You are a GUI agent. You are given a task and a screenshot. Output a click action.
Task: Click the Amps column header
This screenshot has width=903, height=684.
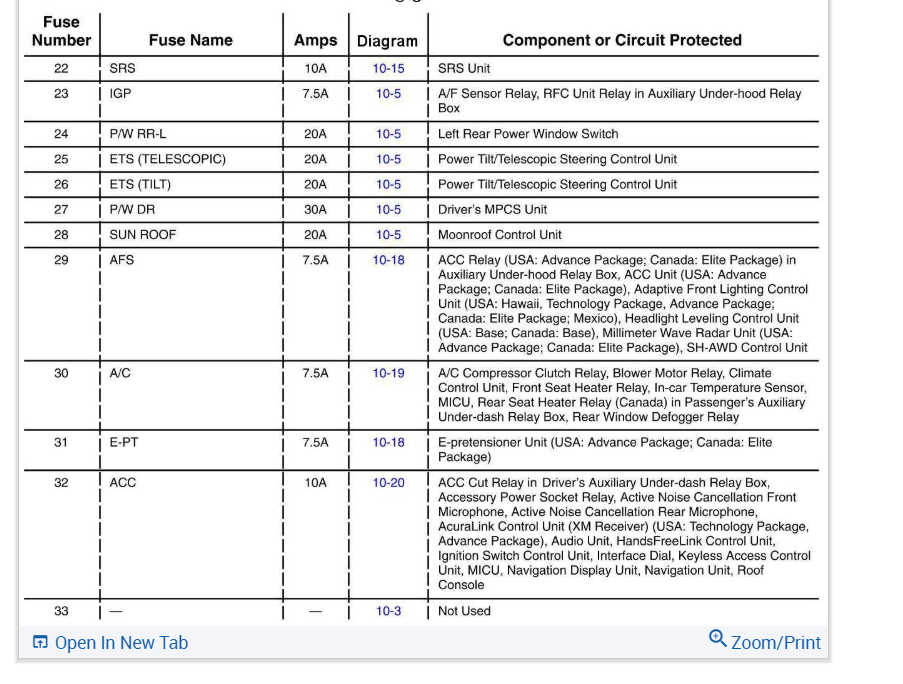(315, 40)
